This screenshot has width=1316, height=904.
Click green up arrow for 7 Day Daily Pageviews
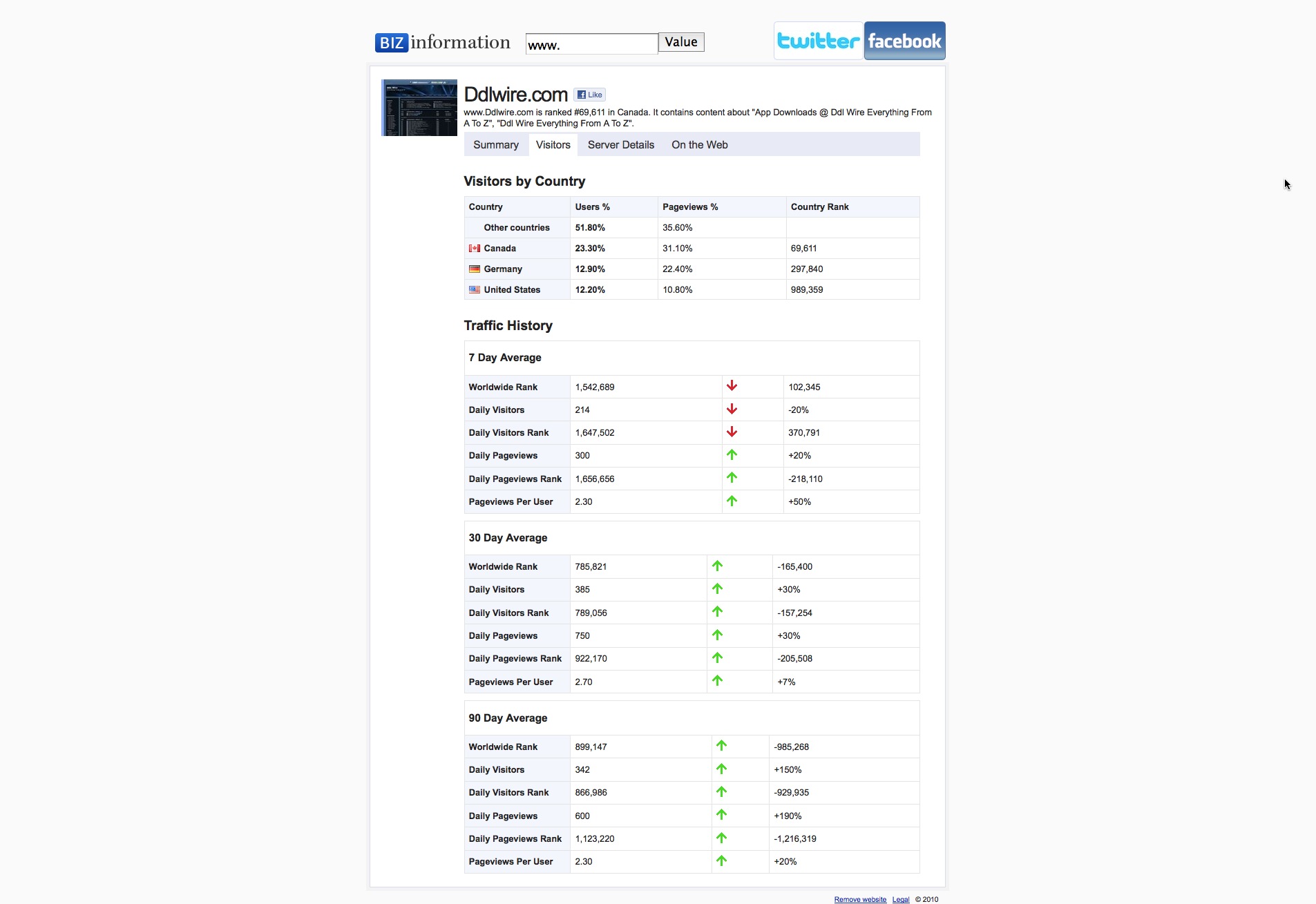coord(732,455)
